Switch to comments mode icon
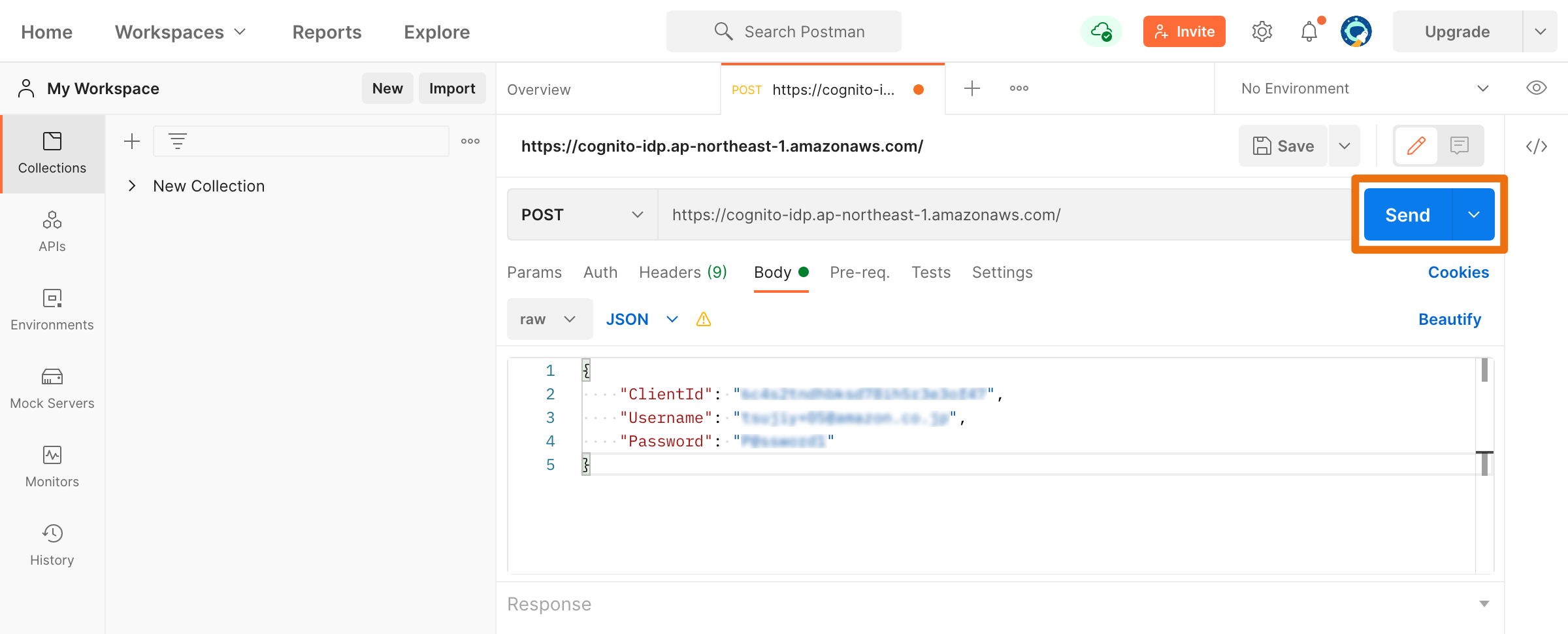Screen dimensions: 1568x634 coord(1460,146)
